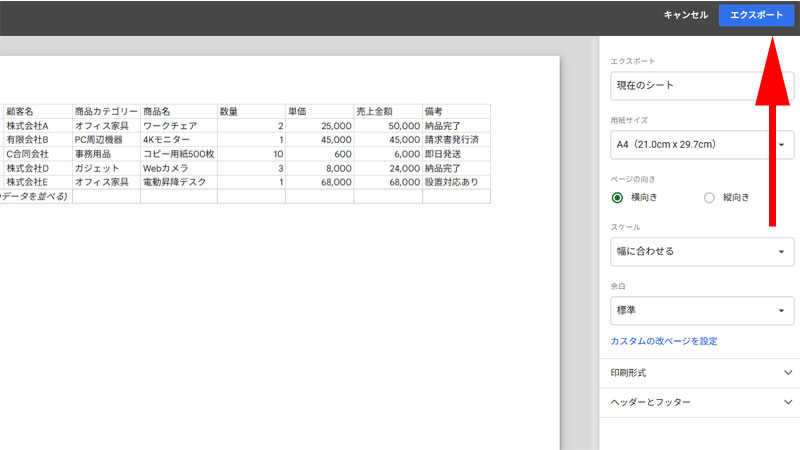Select the 縦向き orientation radio button

(709, 197)
